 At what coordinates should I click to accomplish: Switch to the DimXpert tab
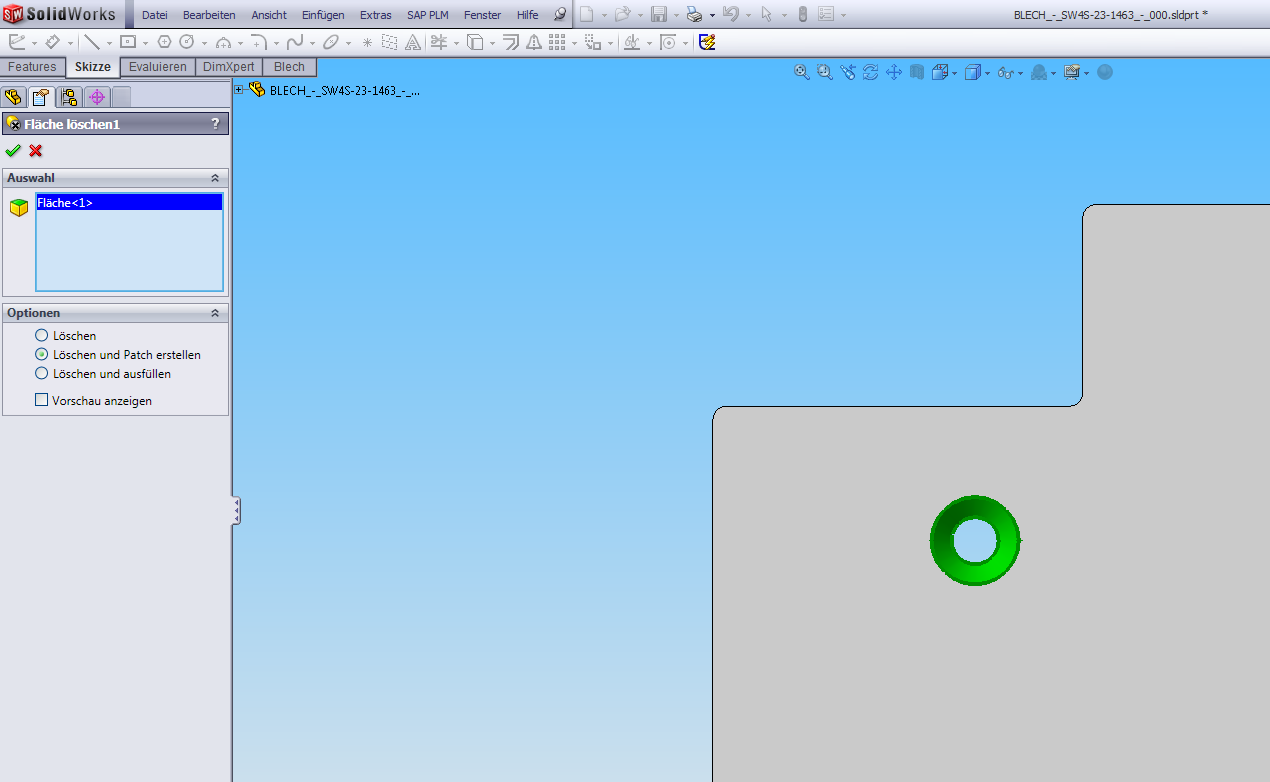(x=229, y=67)
